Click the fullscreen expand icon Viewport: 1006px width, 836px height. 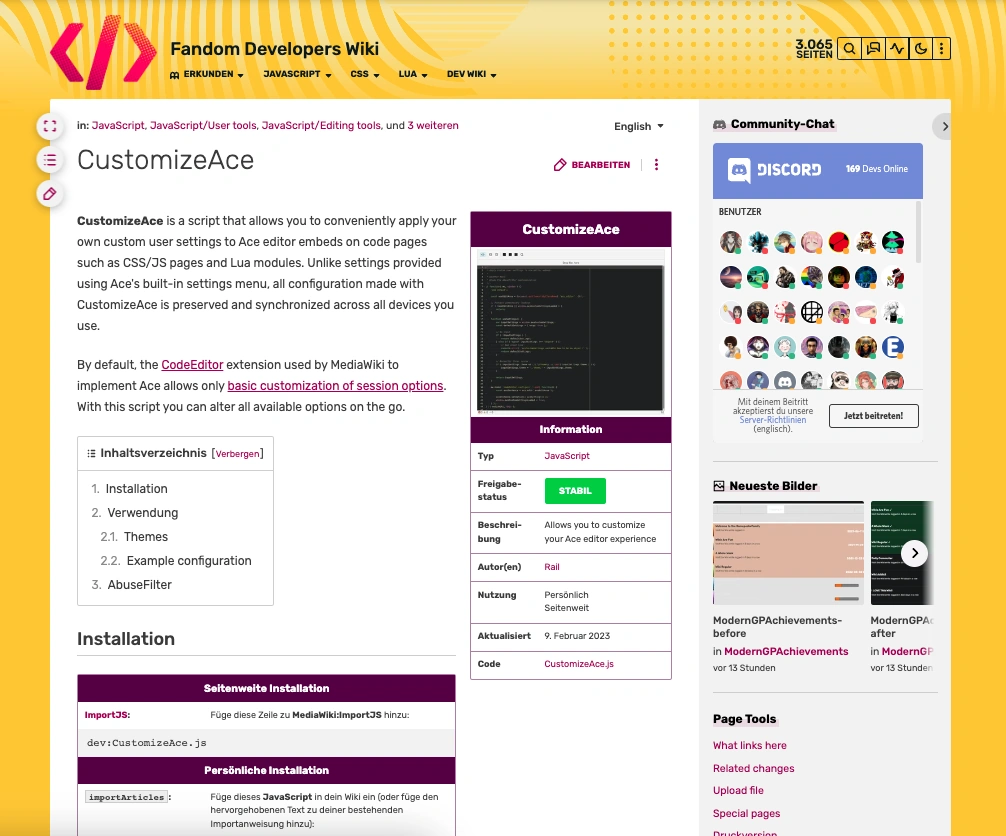click(50, 126)
